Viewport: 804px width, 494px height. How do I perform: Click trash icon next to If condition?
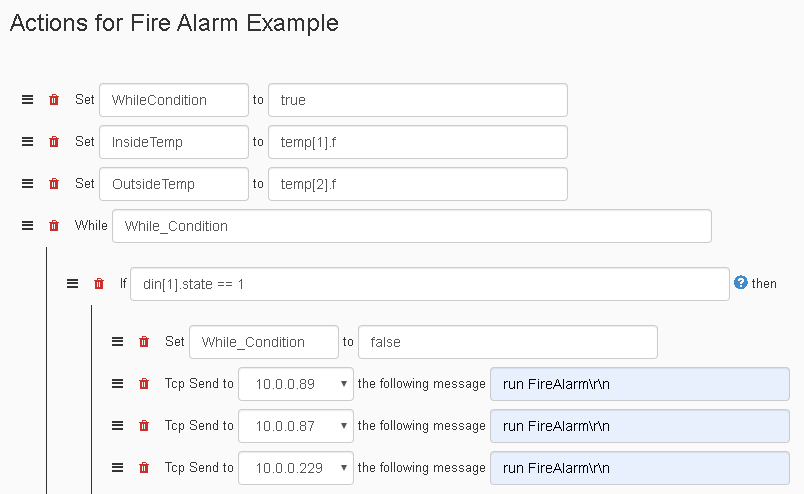point(99,284)
